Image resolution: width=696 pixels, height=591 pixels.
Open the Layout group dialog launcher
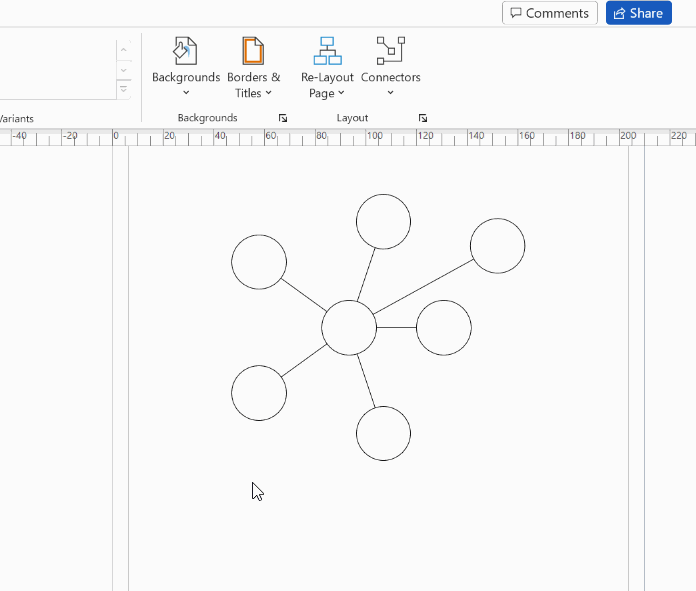423,118
